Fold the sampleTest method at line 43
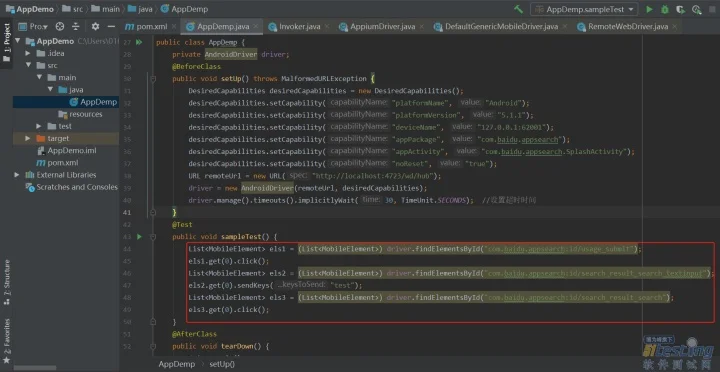 tap(153, 237)
